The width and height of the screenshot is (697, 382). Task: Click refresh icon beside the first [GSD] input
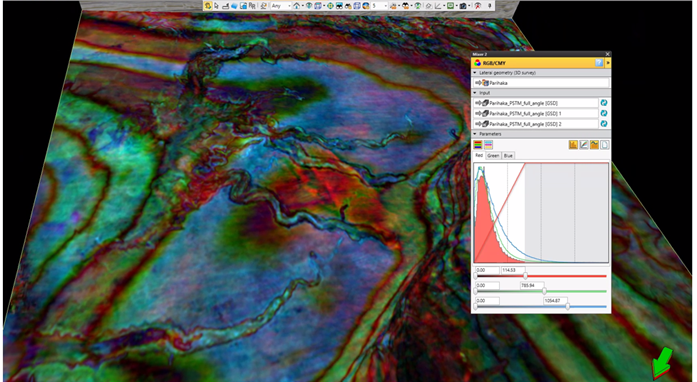604,103
